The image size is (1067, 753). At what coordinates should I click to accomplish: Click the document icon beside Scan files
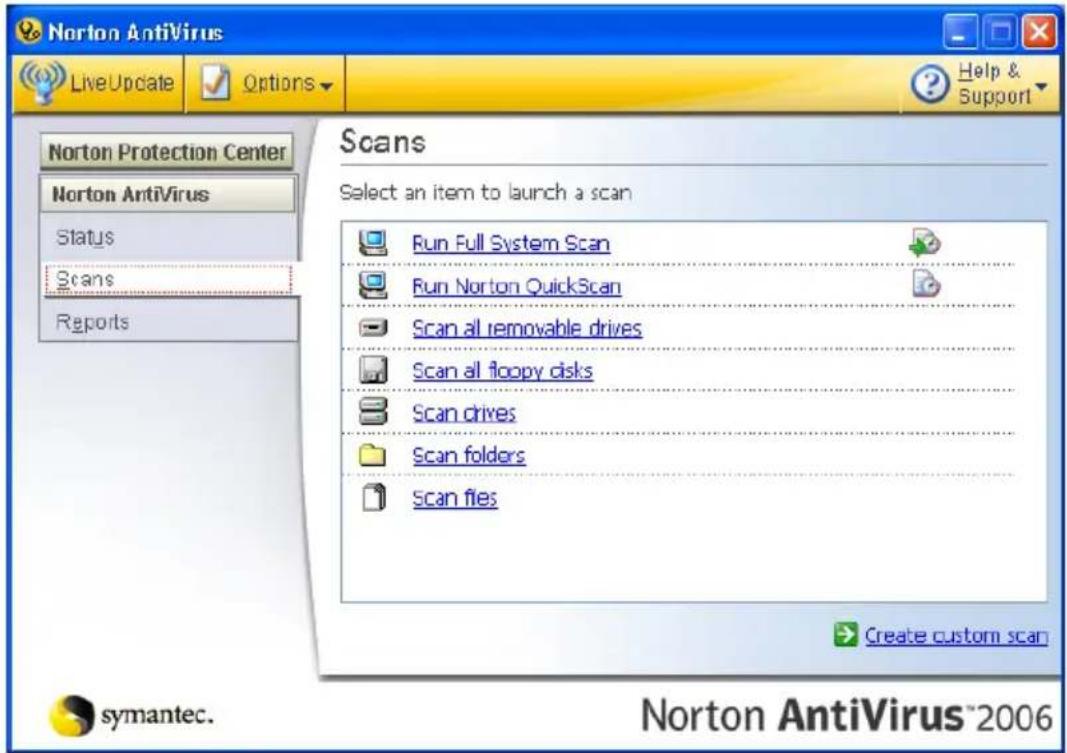pyautogui.click(x=374, y=497)
